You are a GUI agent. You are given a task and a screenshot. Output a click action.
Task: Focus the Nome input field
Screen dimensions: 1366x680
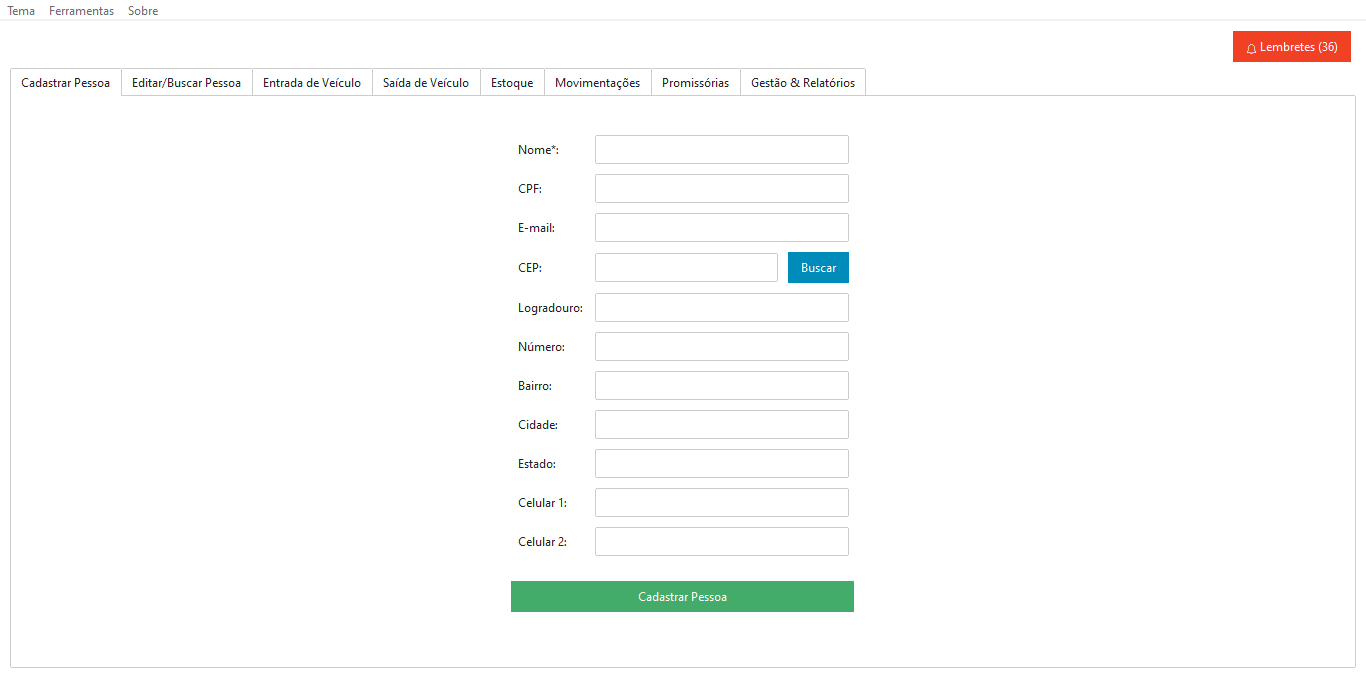coord(721,150)
